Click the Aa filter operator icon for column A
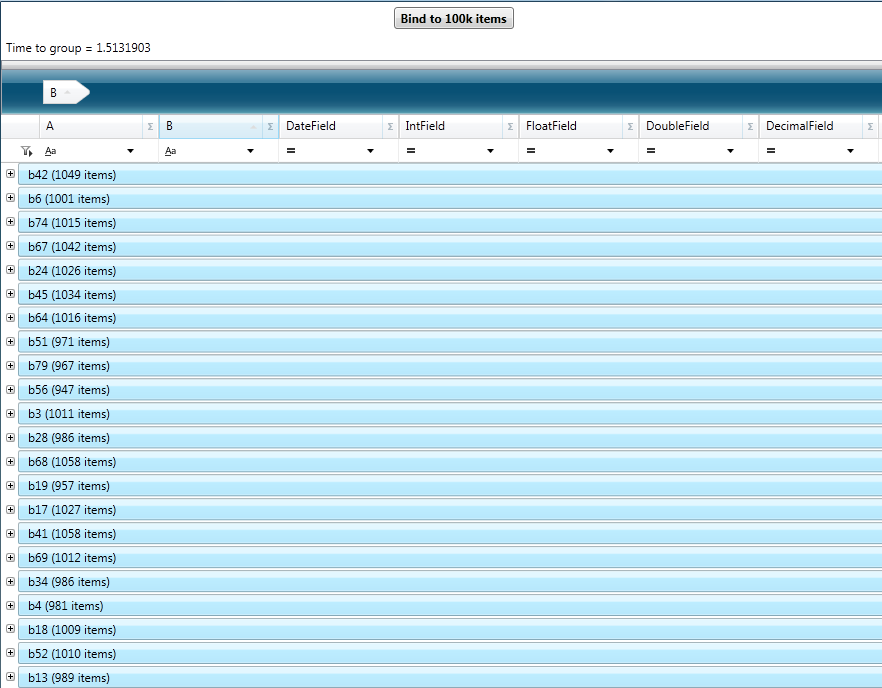Image resolution: width=882 pixels, height=688 pixels. click(51, 151)
